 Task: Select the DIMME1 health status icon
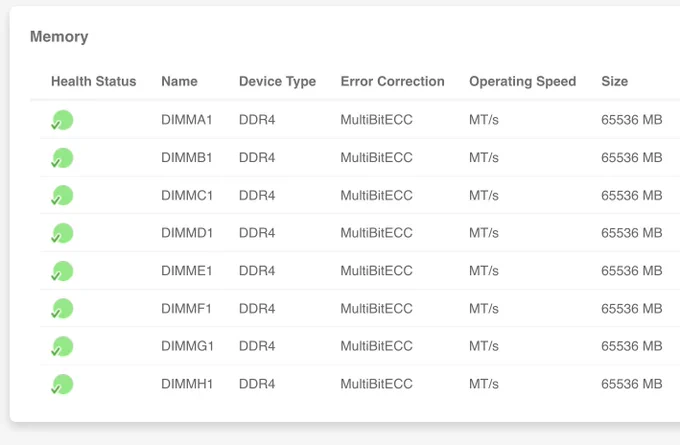(62, 271)
